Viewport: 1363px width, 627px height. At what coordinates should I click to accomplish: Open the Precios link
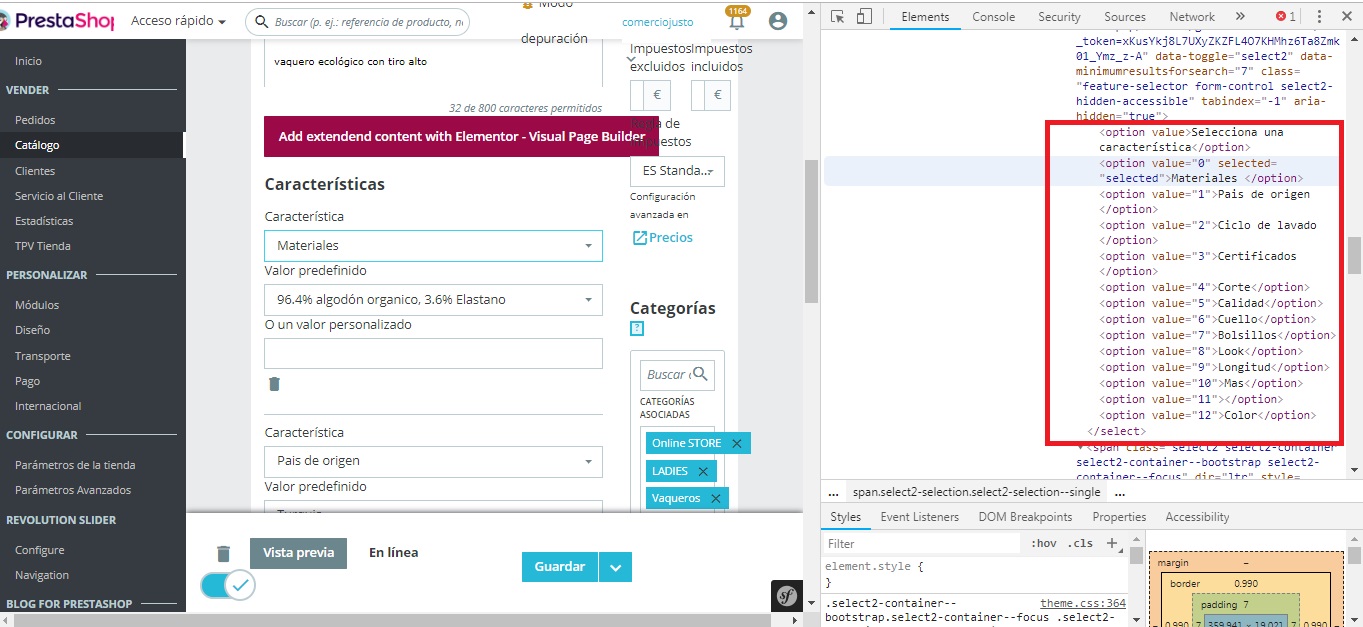coord(671,238)
